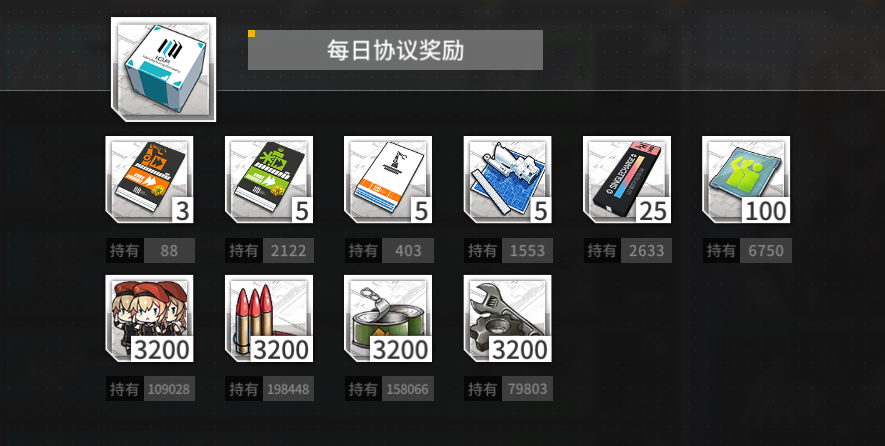Select the wrench and gear parts resource
885x446 pixels.
508,318
